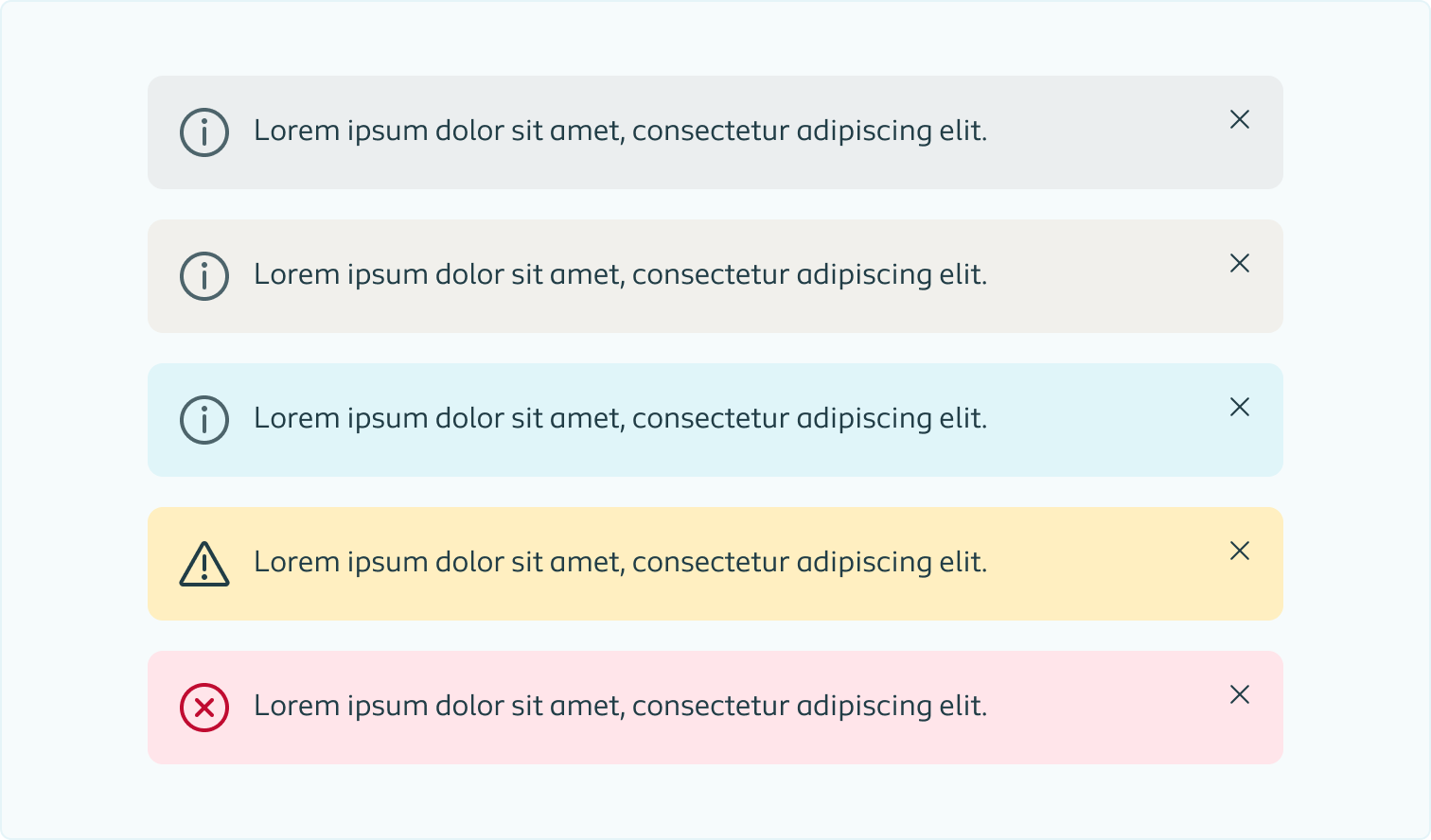Click the info icon in the blue alert
Screen dimensions: 1431x840
tap(203, 419)
